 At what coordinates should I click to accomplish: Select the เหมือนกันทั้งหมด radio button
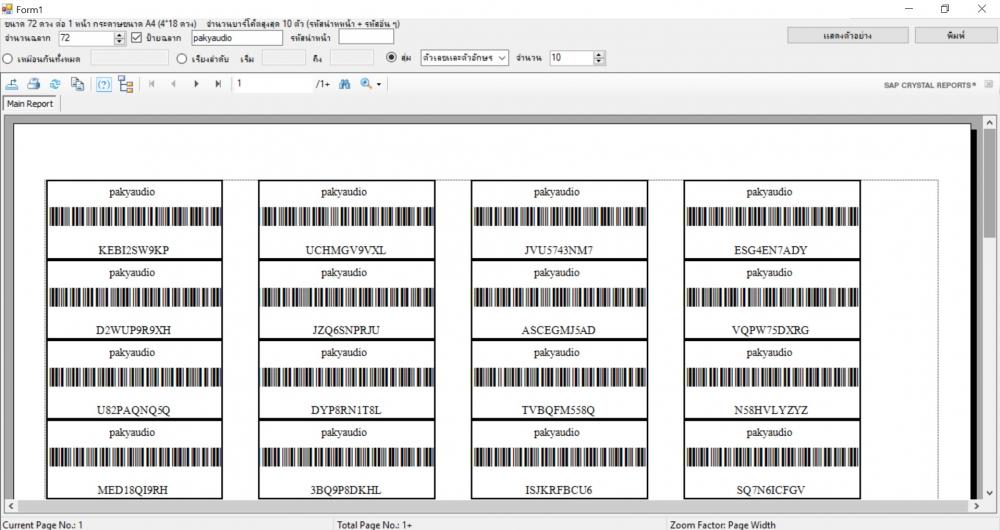(8, 59)
